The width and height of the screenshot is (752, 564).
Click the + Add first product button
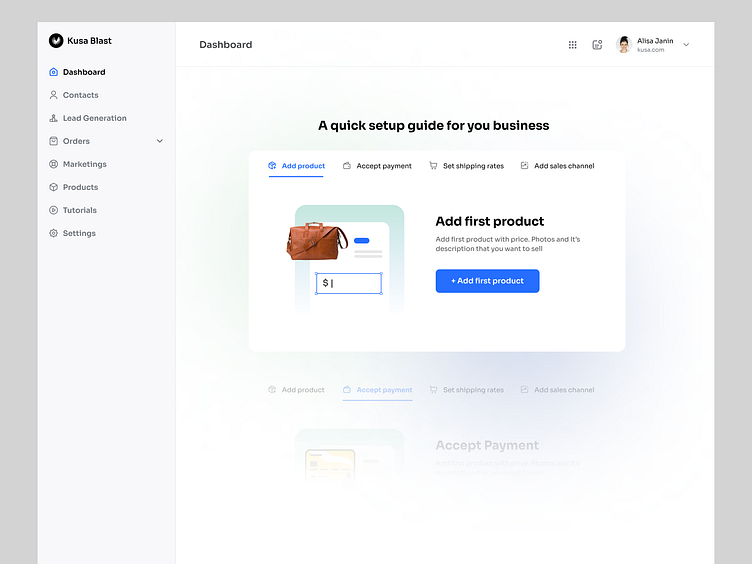point(487,281)
